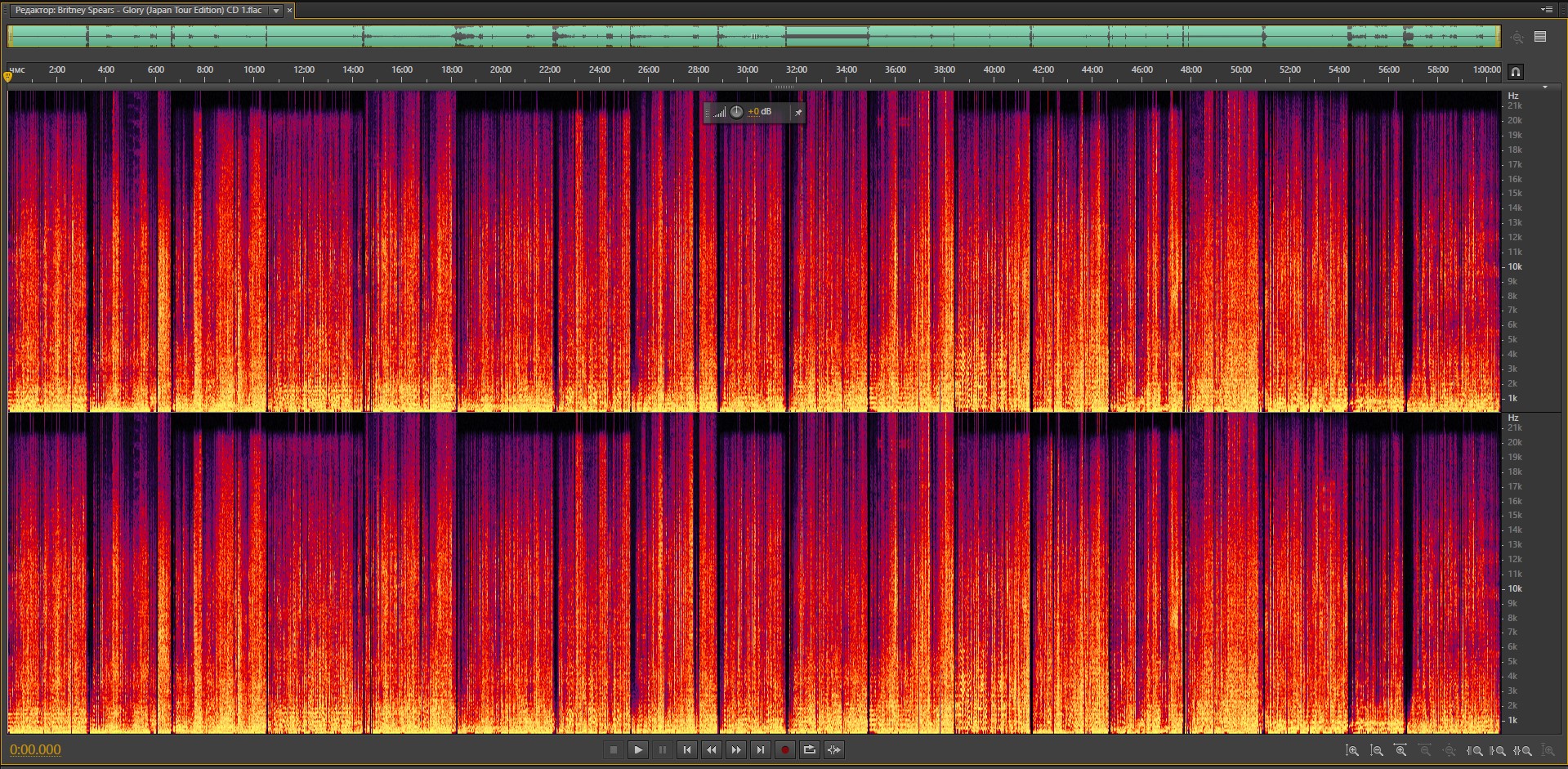The width and height of the screenshot is (1568, 769).
Task: Expand the small triangle above the Hz scale
Action: pyautogui.click(x=1544, y=87)
